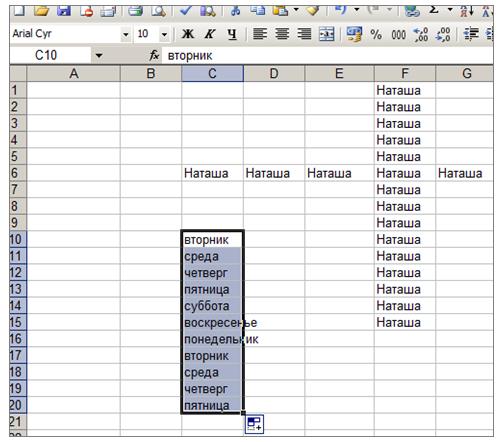Select cell F1 containing Наташа

pyautogui.click(x=405, y=90)
